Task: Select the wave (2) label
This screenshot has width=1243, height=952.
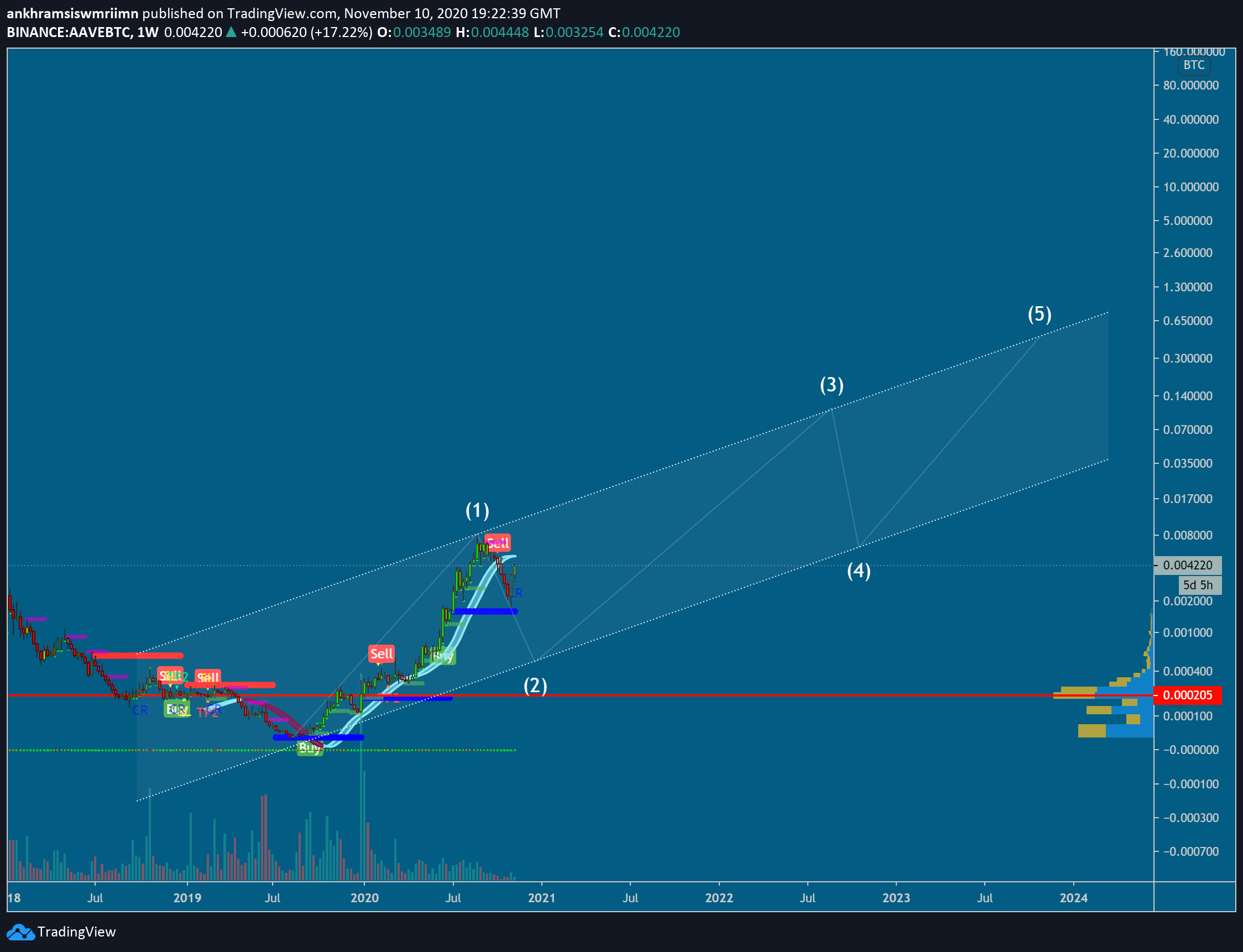Action: click(x=535, y=686)
